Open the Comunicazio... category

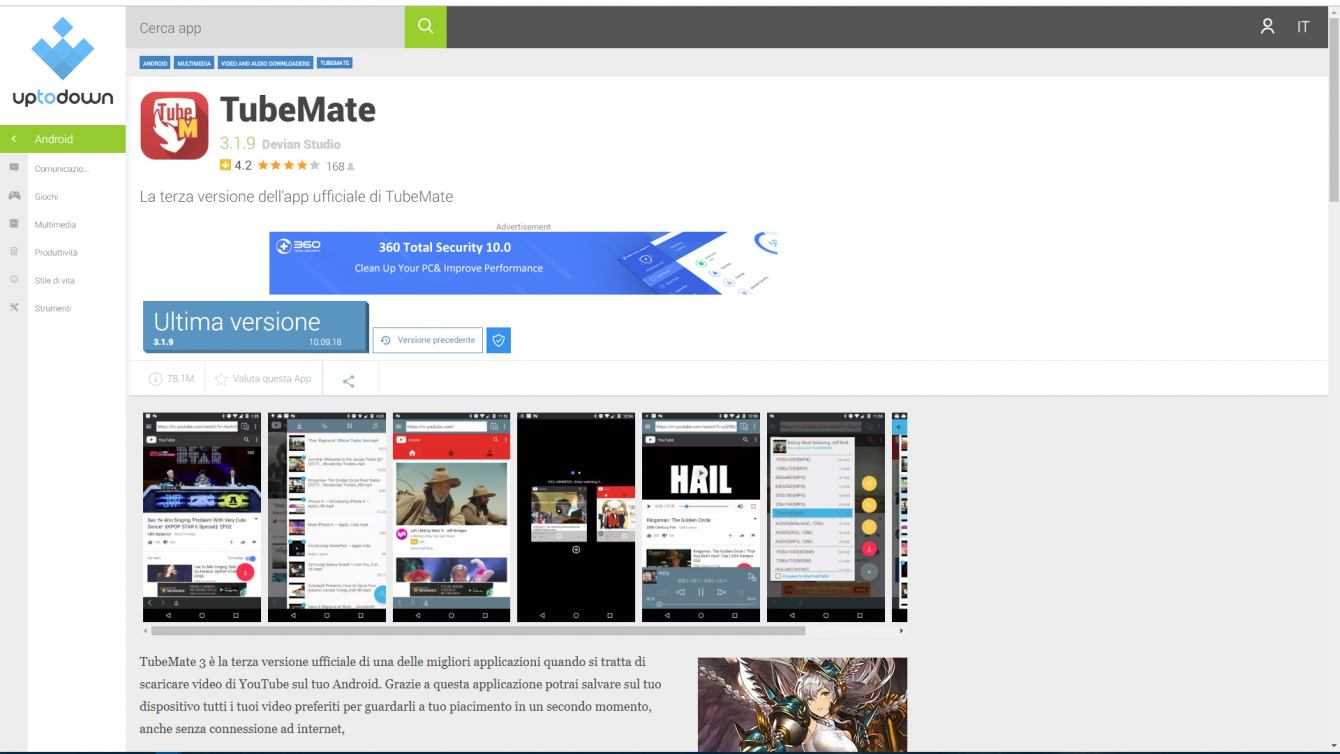pyautogui.click(x=61, y=168)
